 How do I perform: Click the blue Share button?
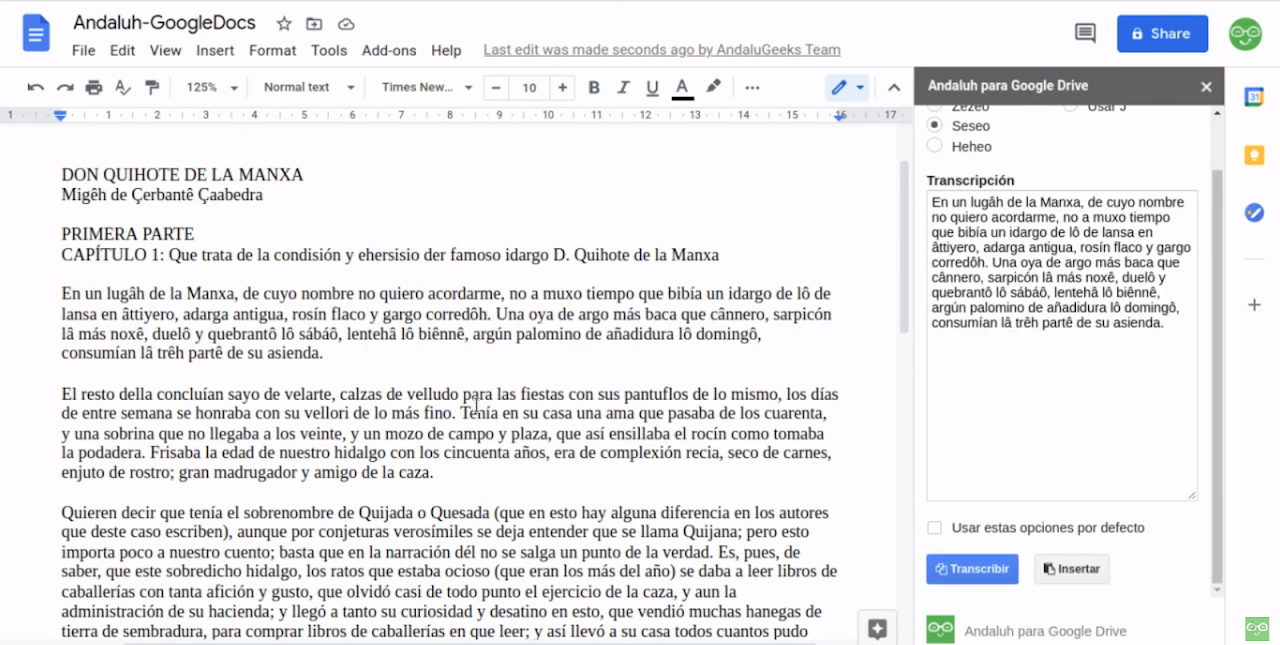tap(1162, 34)
